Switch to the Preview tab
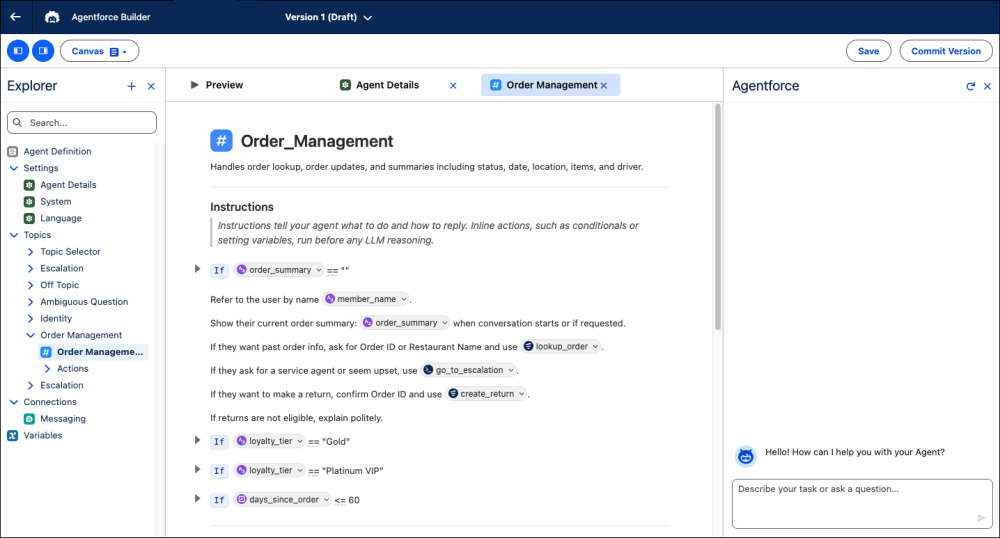Screen dimensions: 1000x538 click(217, 85)
